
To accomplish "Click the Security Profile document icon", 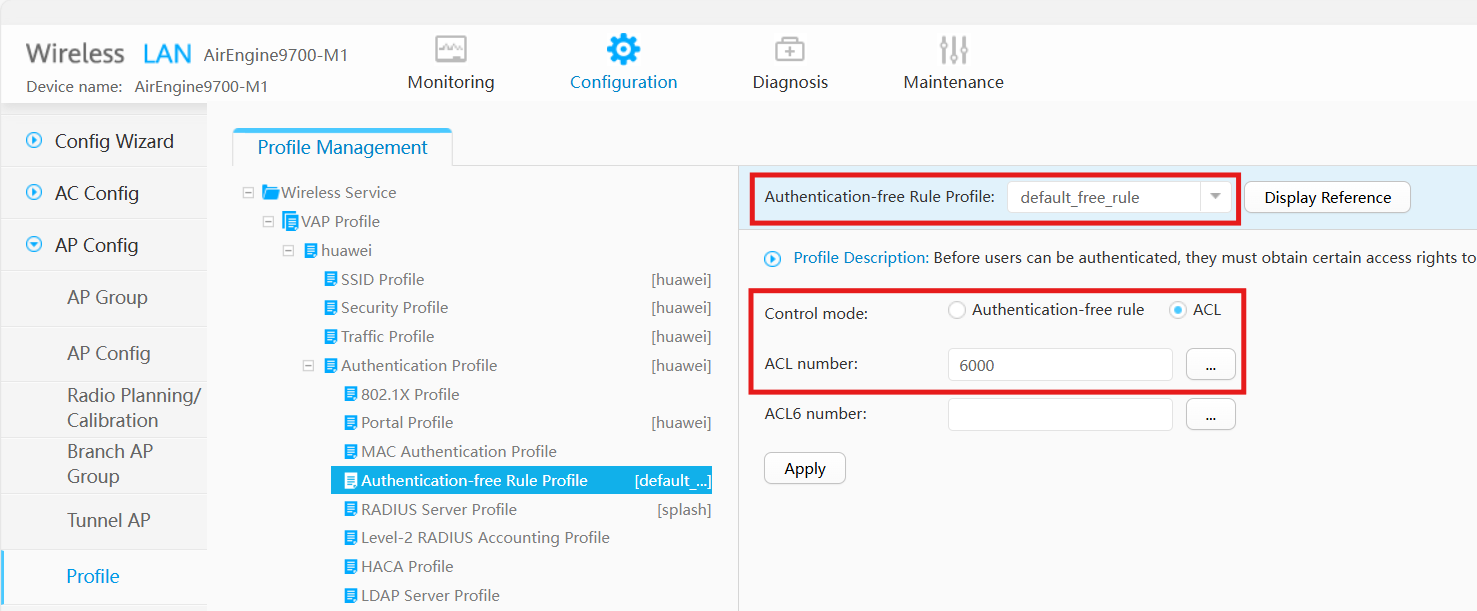I will tap(330, 308).
